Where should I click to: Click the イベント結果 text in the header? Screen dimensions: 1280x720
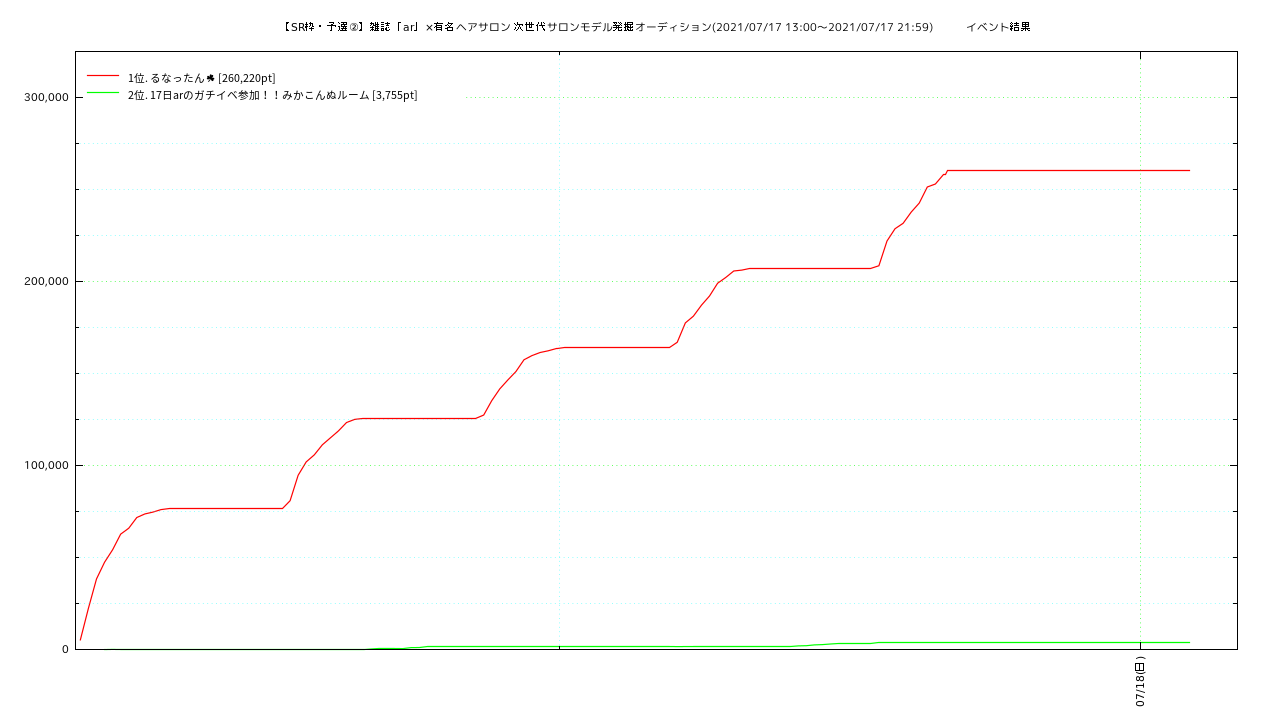point(998,27)
